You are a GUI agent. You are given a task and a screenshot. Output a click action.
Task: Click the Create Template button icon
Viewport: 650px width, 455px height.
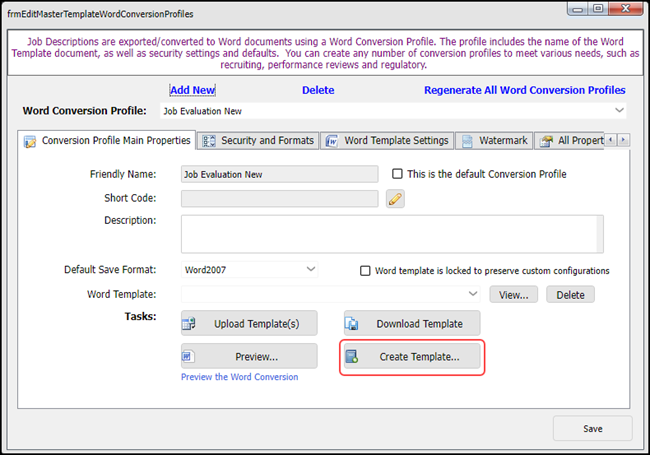pyautogui.click(x=352, y=356)
